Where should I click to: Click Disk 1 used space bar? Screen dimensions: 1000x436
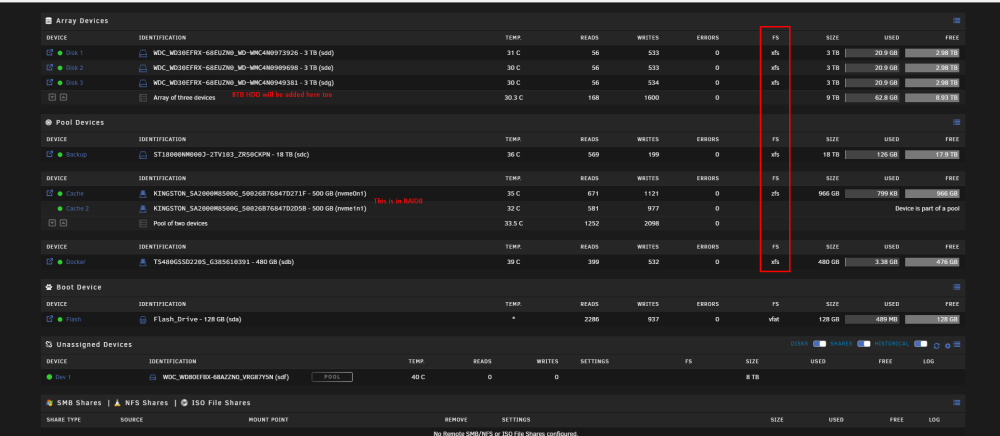(x=872, y=53)
